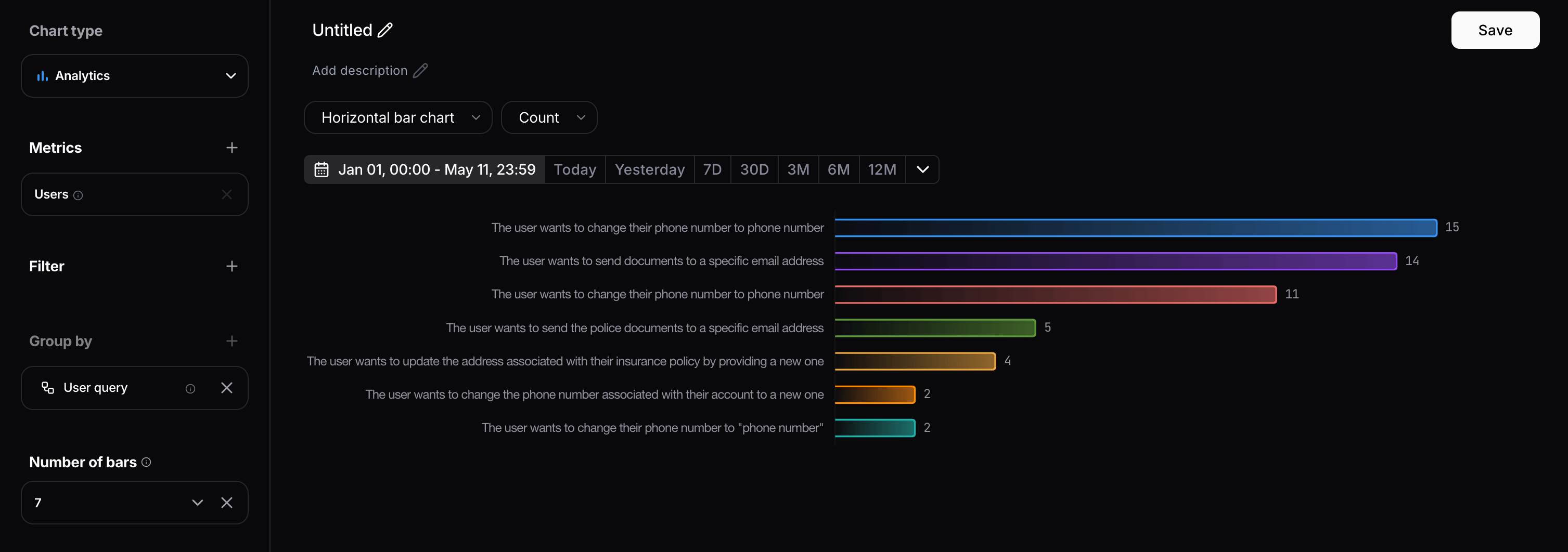Click the blue bar with value 15
Image resolution: width=1568 pixels, height=552 pixels.
tap(1136, 227)
